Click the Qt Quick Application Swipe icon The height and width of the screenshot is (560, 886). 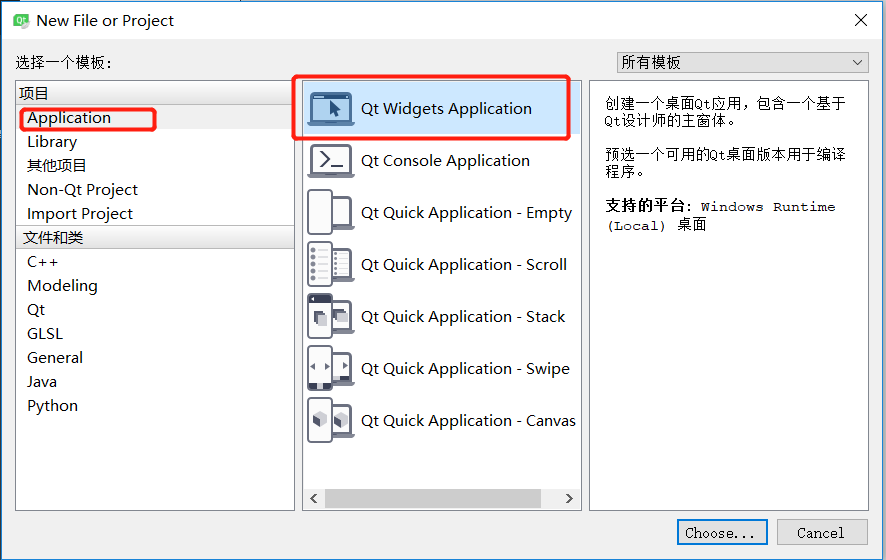coord(331,368)
